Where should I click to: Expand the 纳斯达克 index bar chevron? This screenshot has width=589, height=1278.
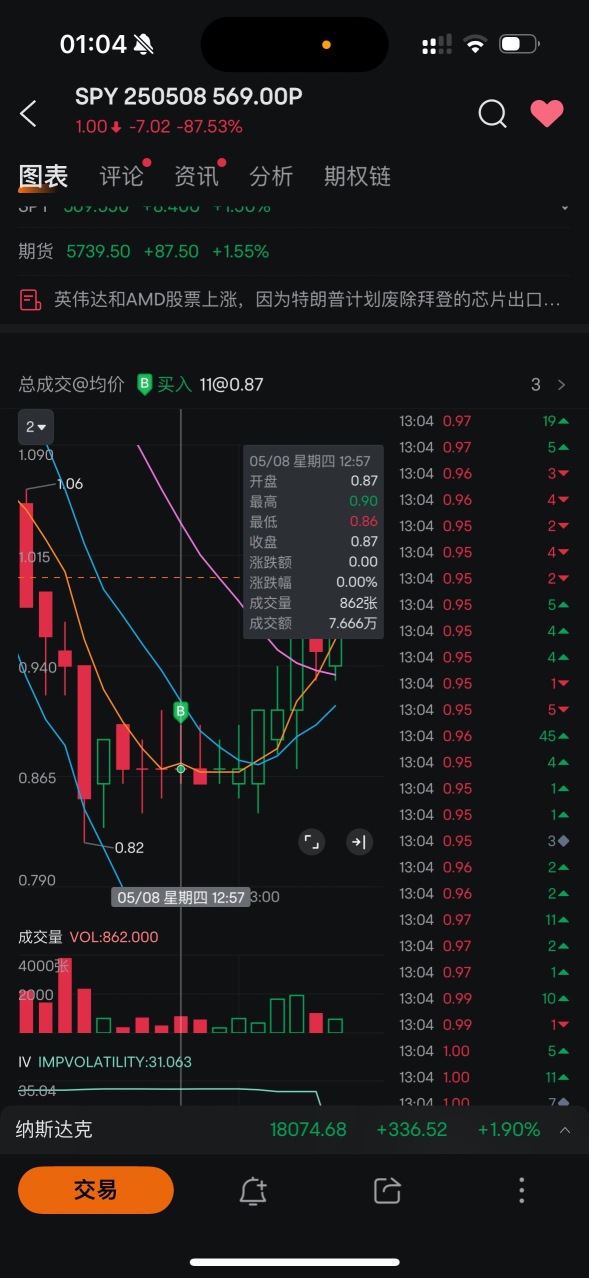[565, 1130]
